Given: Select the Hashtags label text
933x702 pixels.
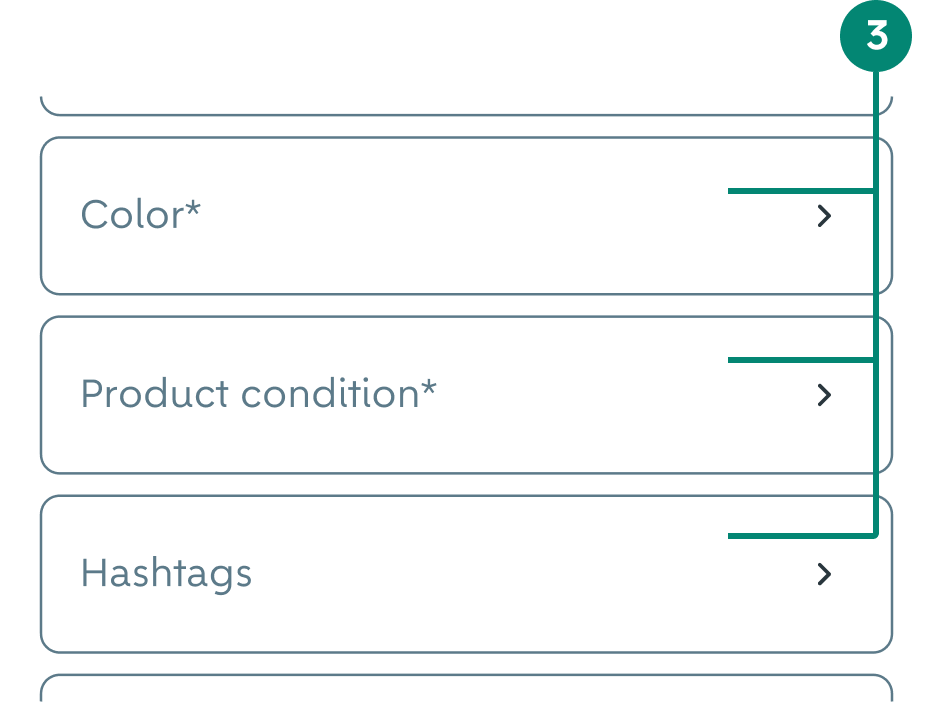Looking at the screenshot, I should (x=166, y=574).
